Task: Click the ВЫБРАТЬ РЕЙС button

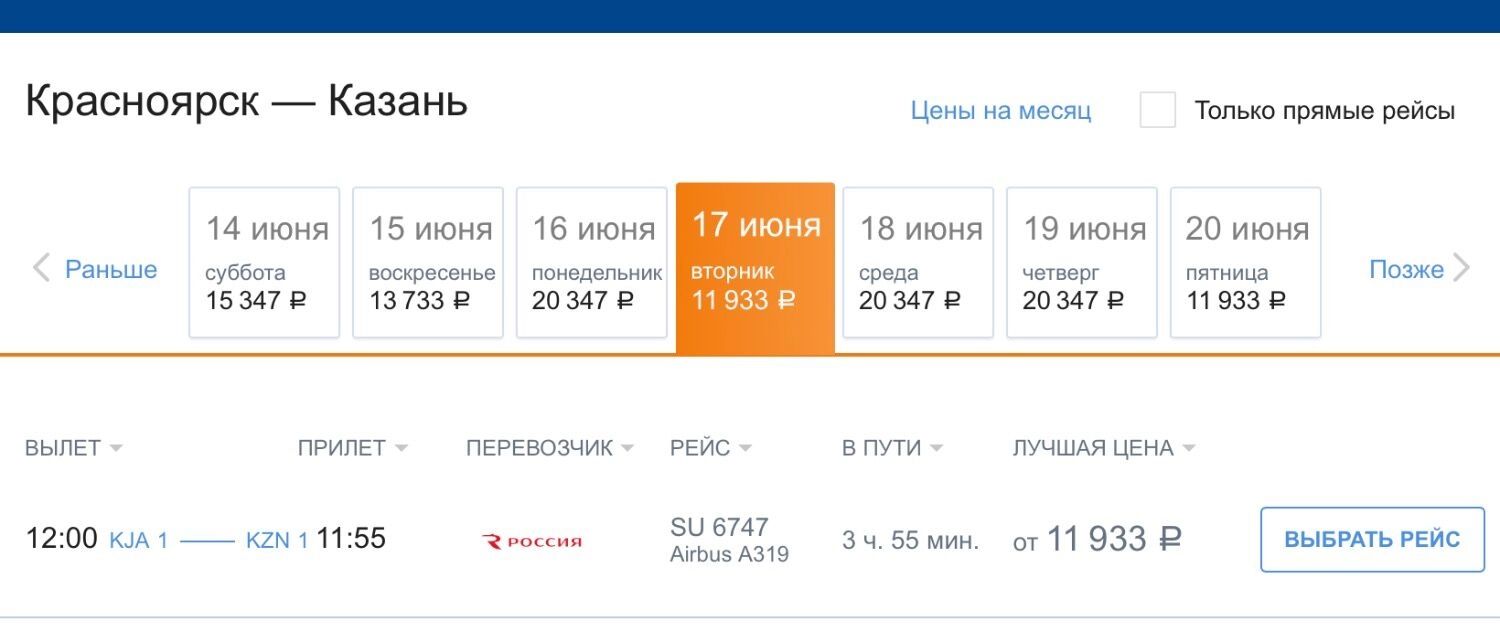Action: 1372,540
